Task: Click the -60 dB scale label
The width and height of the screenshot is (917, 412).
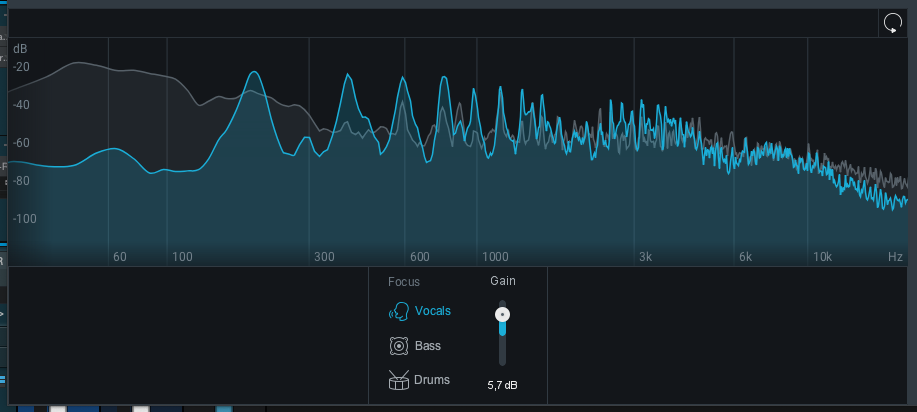Action: pyautogui.click(x=21, y=143)
